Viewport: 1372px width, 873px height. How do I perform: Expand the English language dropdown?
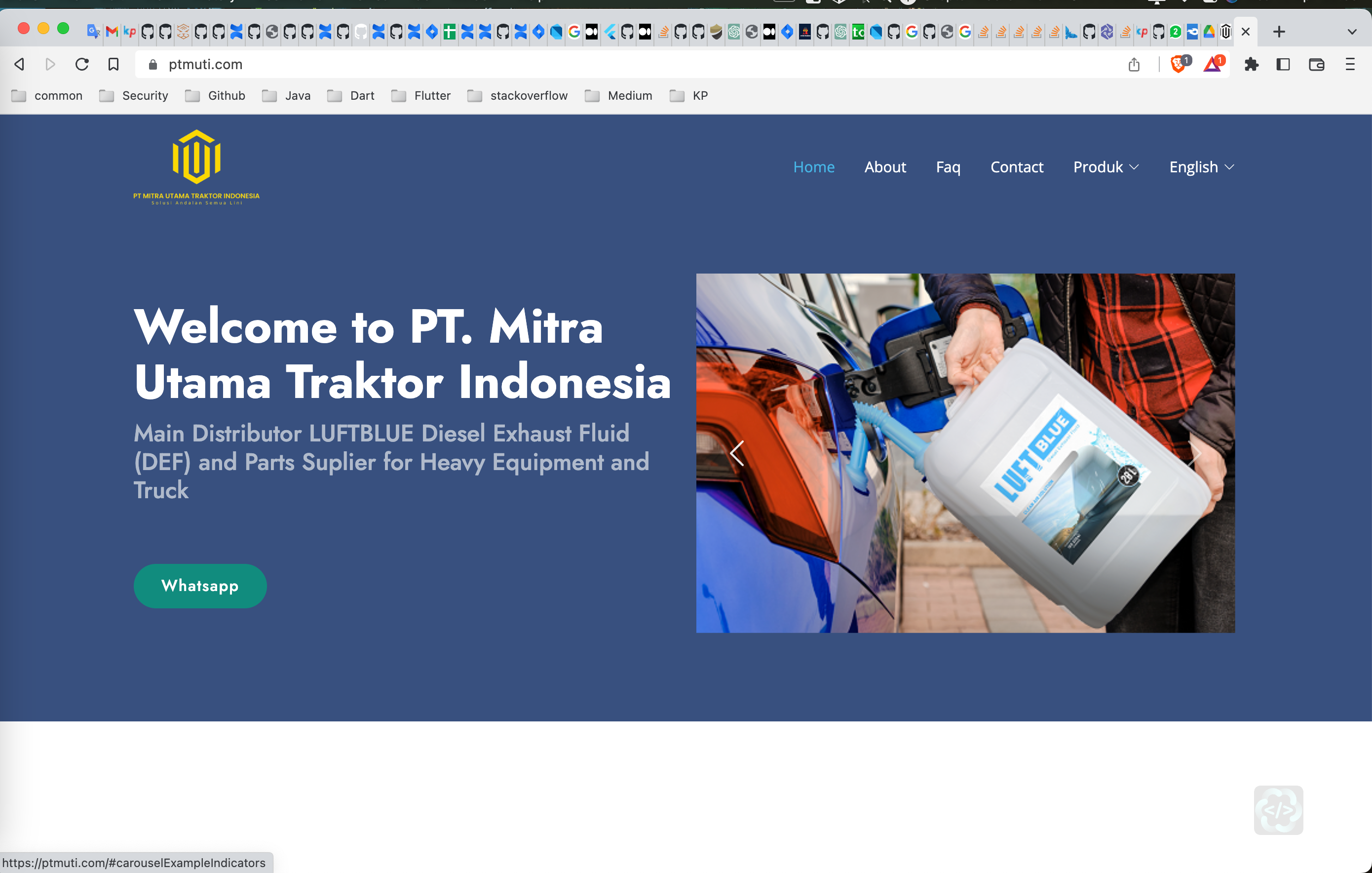tap(1202, 167)
